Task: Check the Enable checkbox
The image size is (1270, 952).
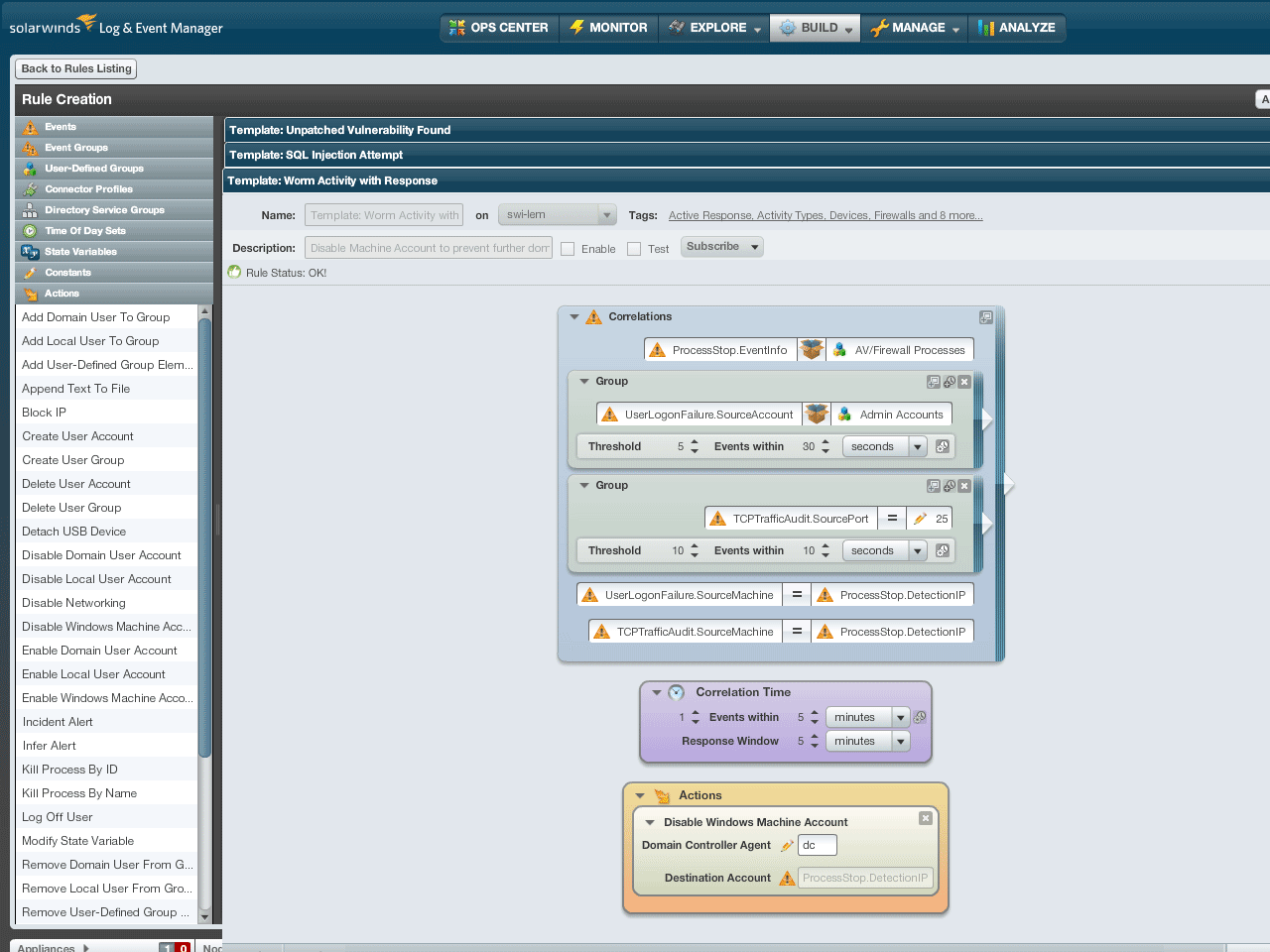Action: tap(568, 249)
